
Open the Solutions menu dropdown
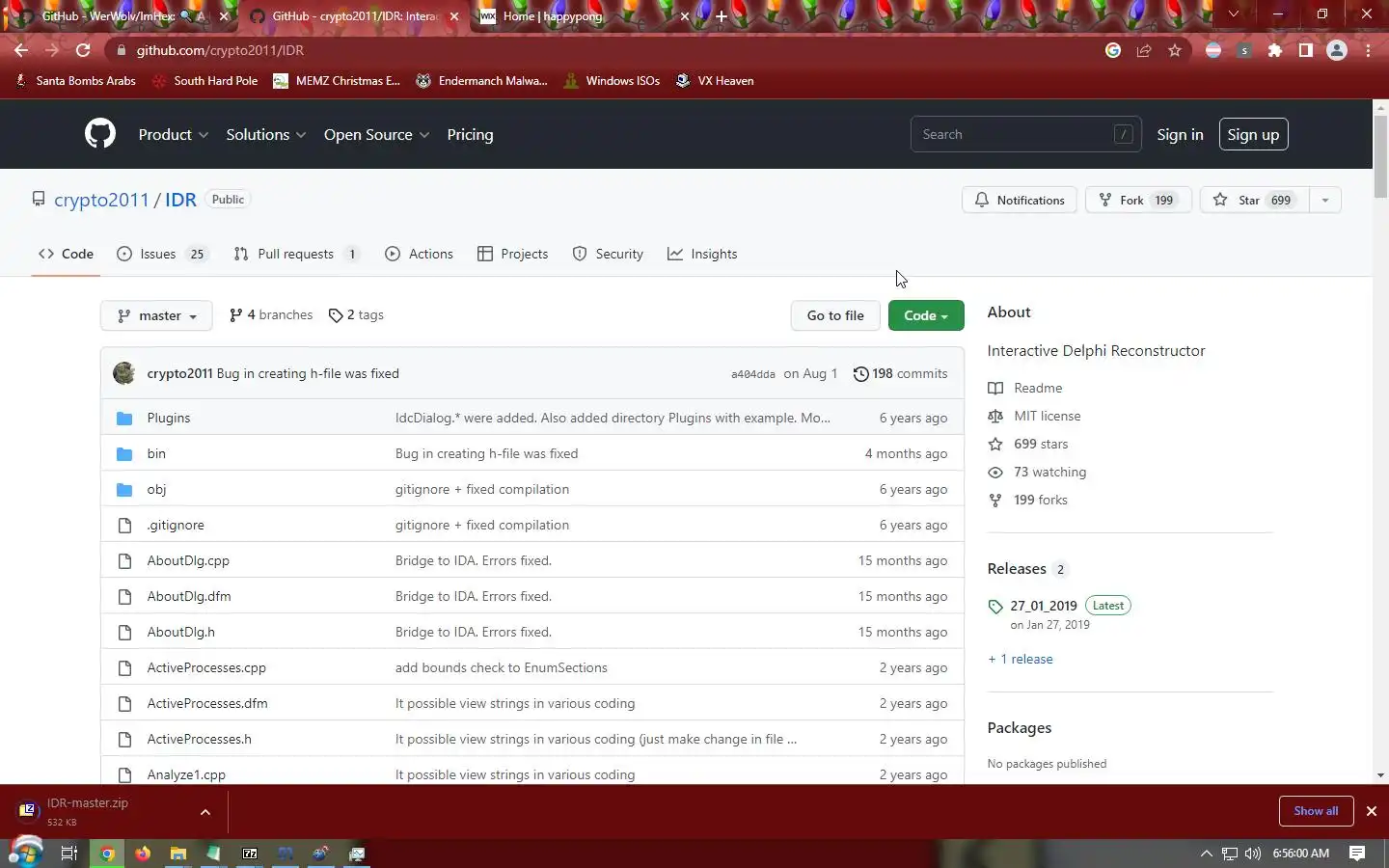pos(266,134)
